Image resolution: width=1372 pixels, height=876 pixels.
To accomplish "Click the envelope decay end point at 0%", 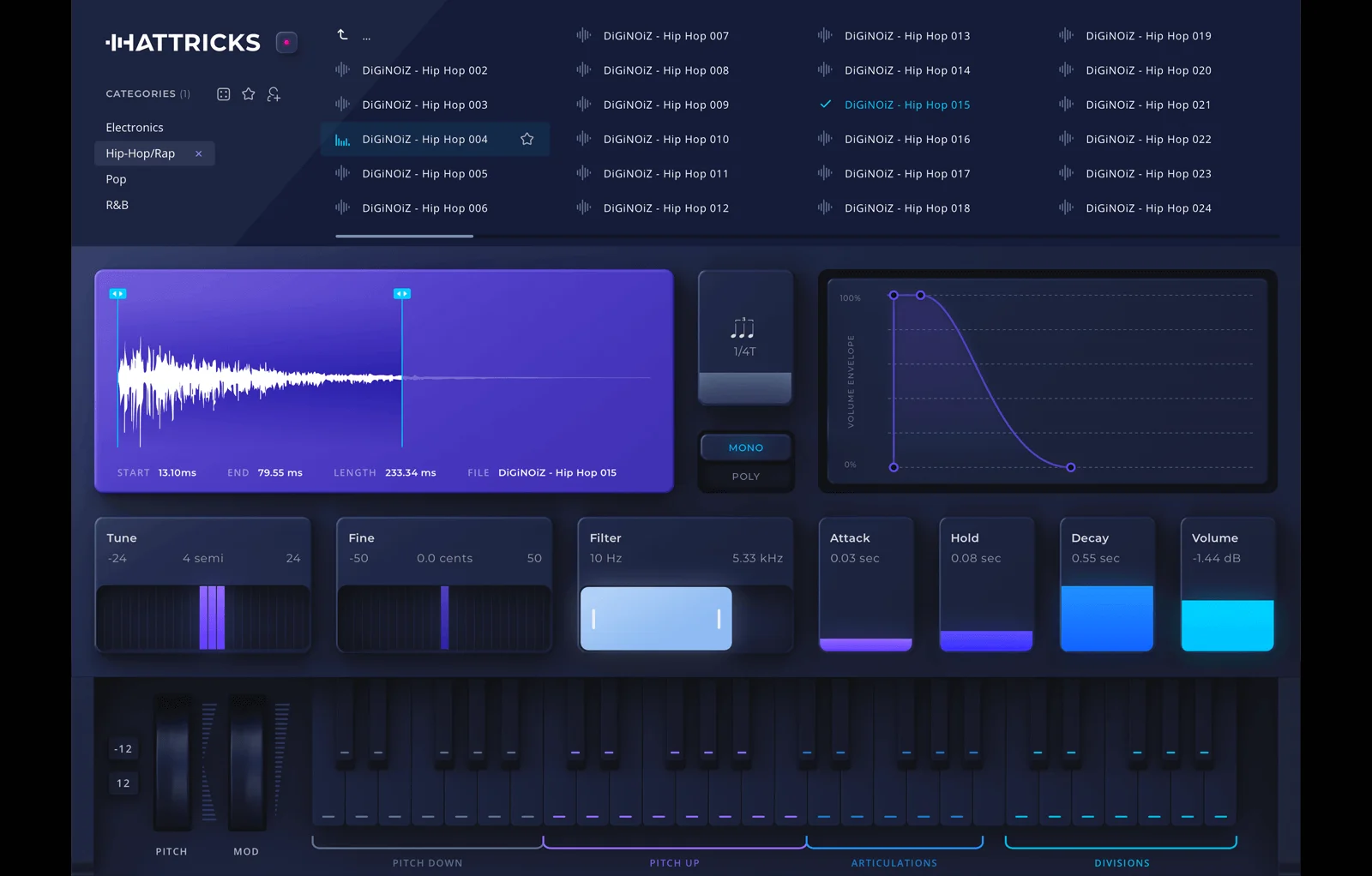I will [x=1070, y=467].
